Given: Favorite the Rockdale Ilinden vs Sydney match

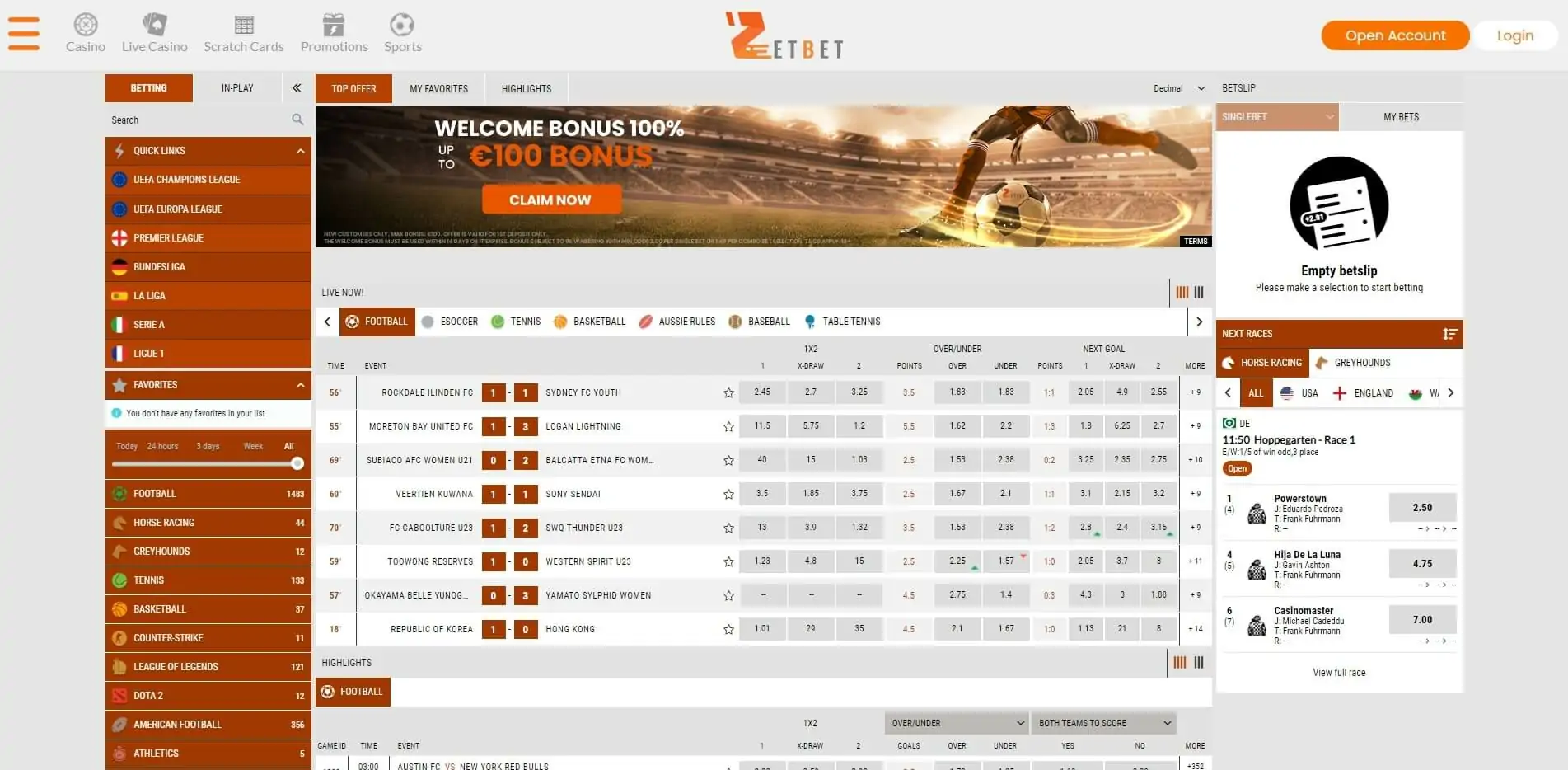Looking at the screenshot, I should (x=728, y=393).
